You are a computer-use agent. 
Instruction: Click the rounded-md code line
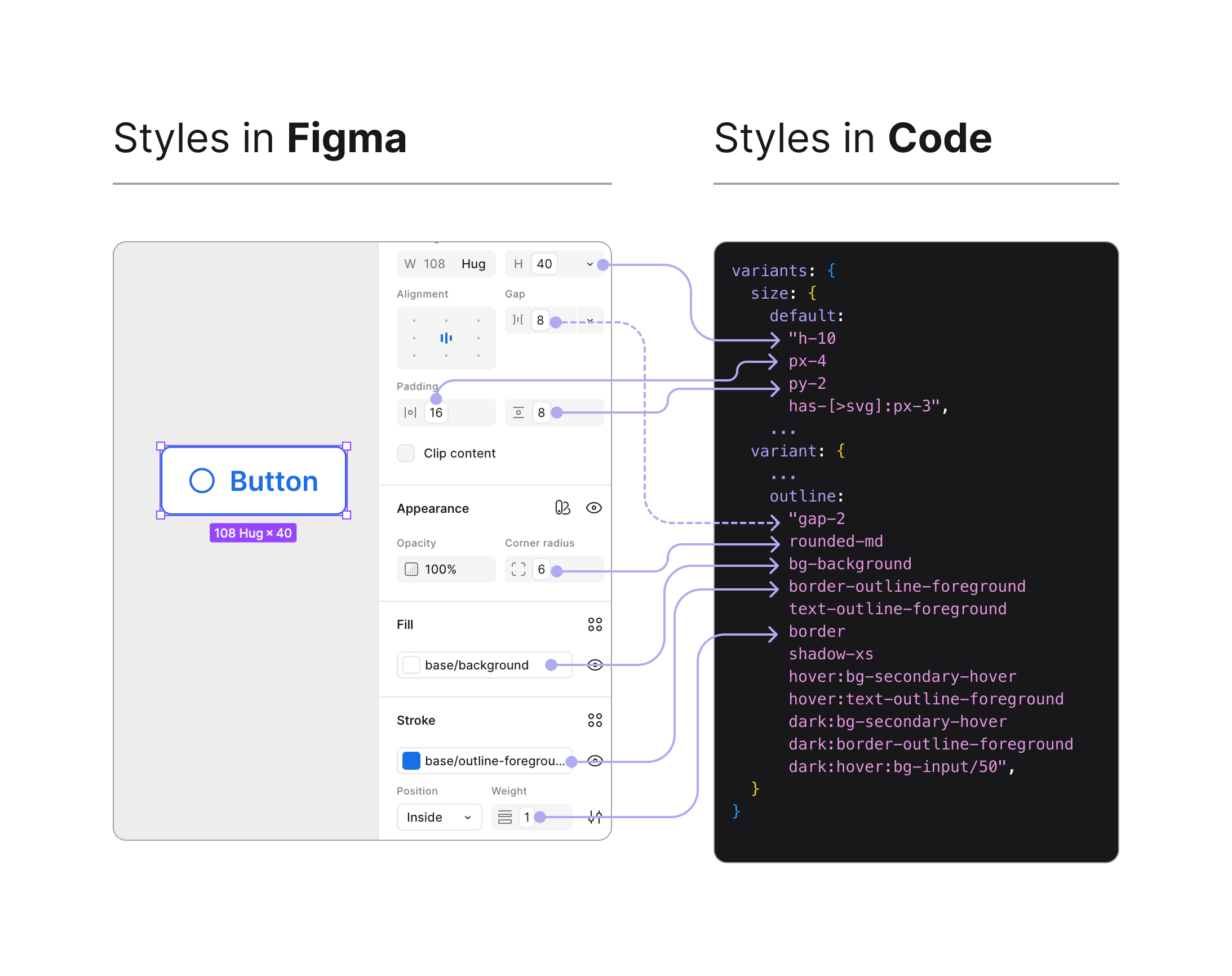coord(835,541)
